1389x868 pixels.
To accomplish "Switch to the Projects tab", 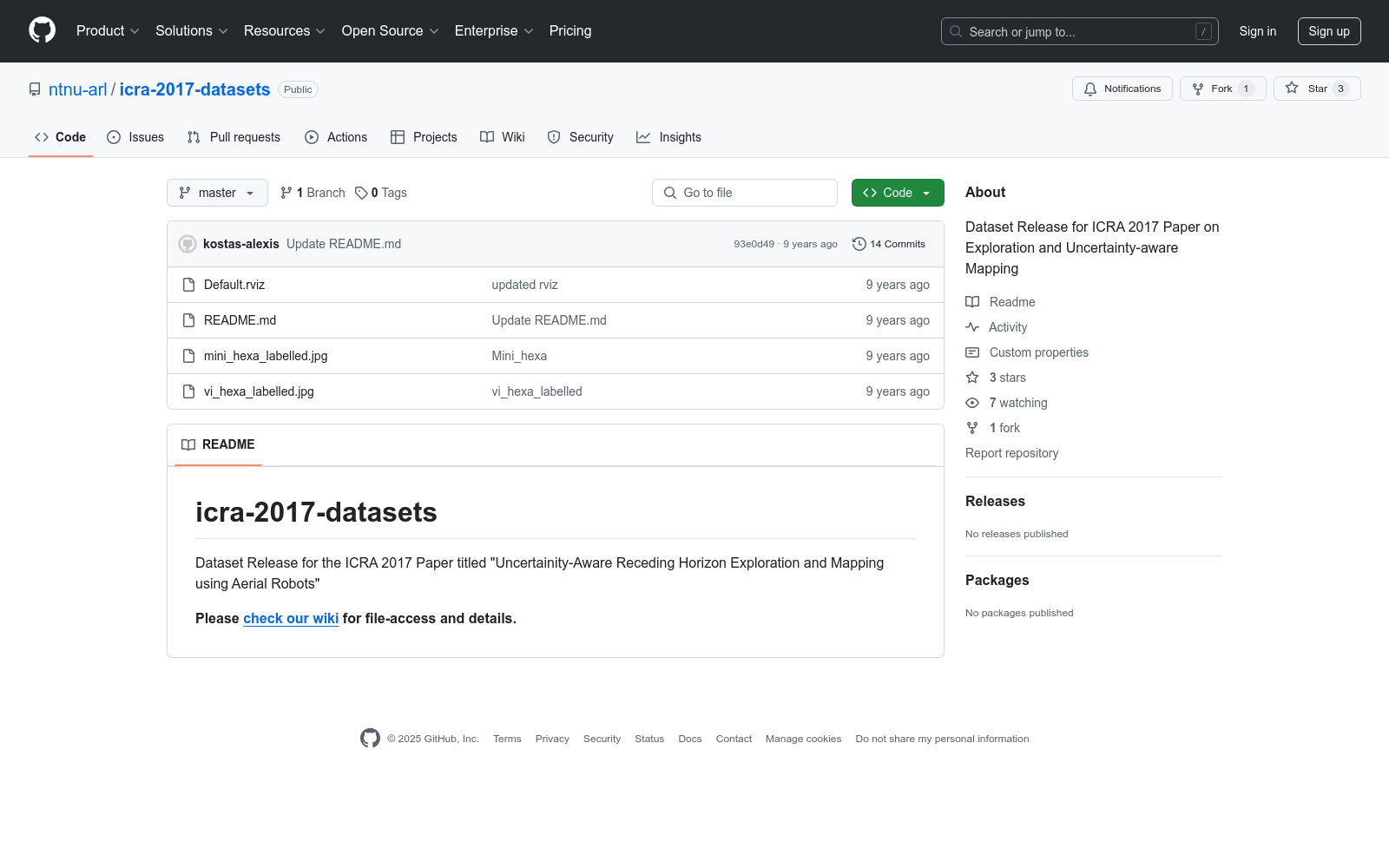I will (424, 137).
